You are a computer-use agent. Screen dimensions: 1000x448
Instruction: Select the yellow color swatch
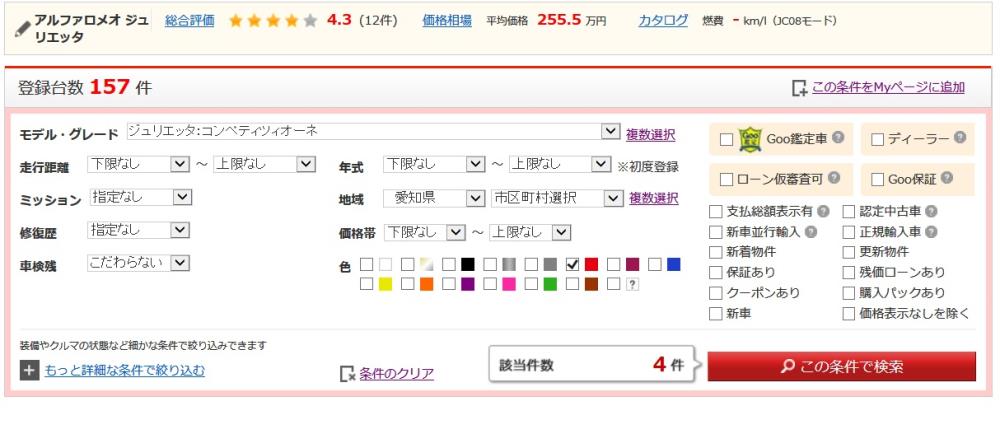tap(385, 285)
